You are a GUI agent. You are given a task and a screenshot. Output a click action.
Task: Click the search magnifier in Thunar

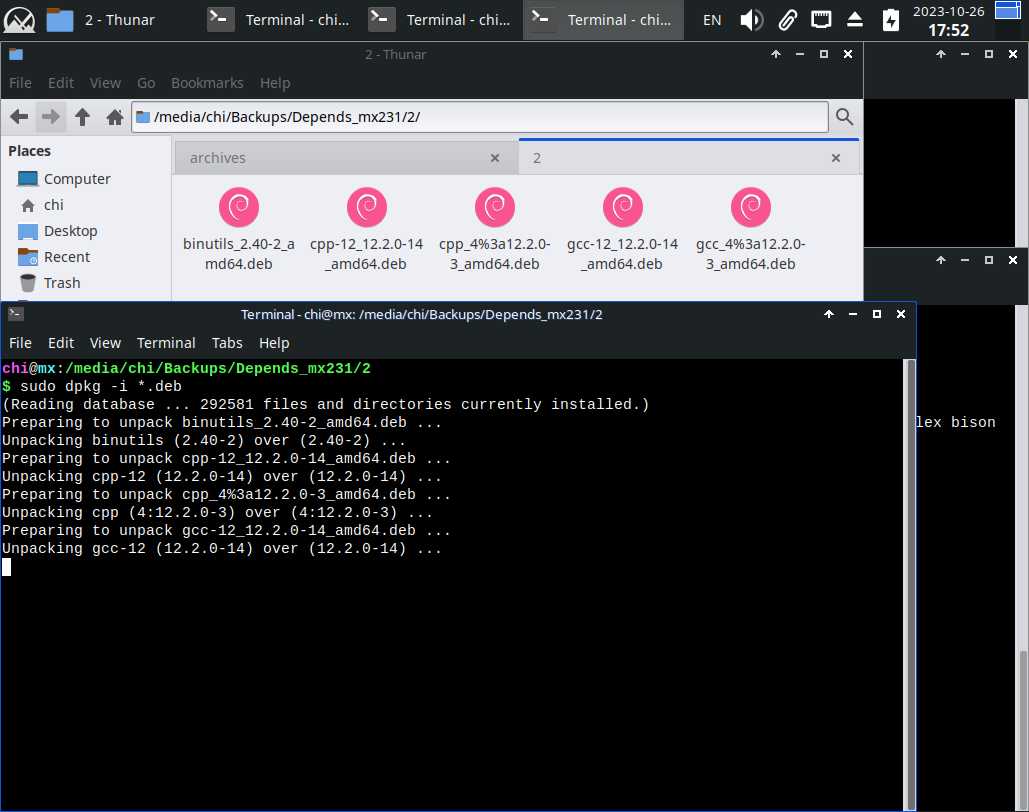[x=844, y=117]
